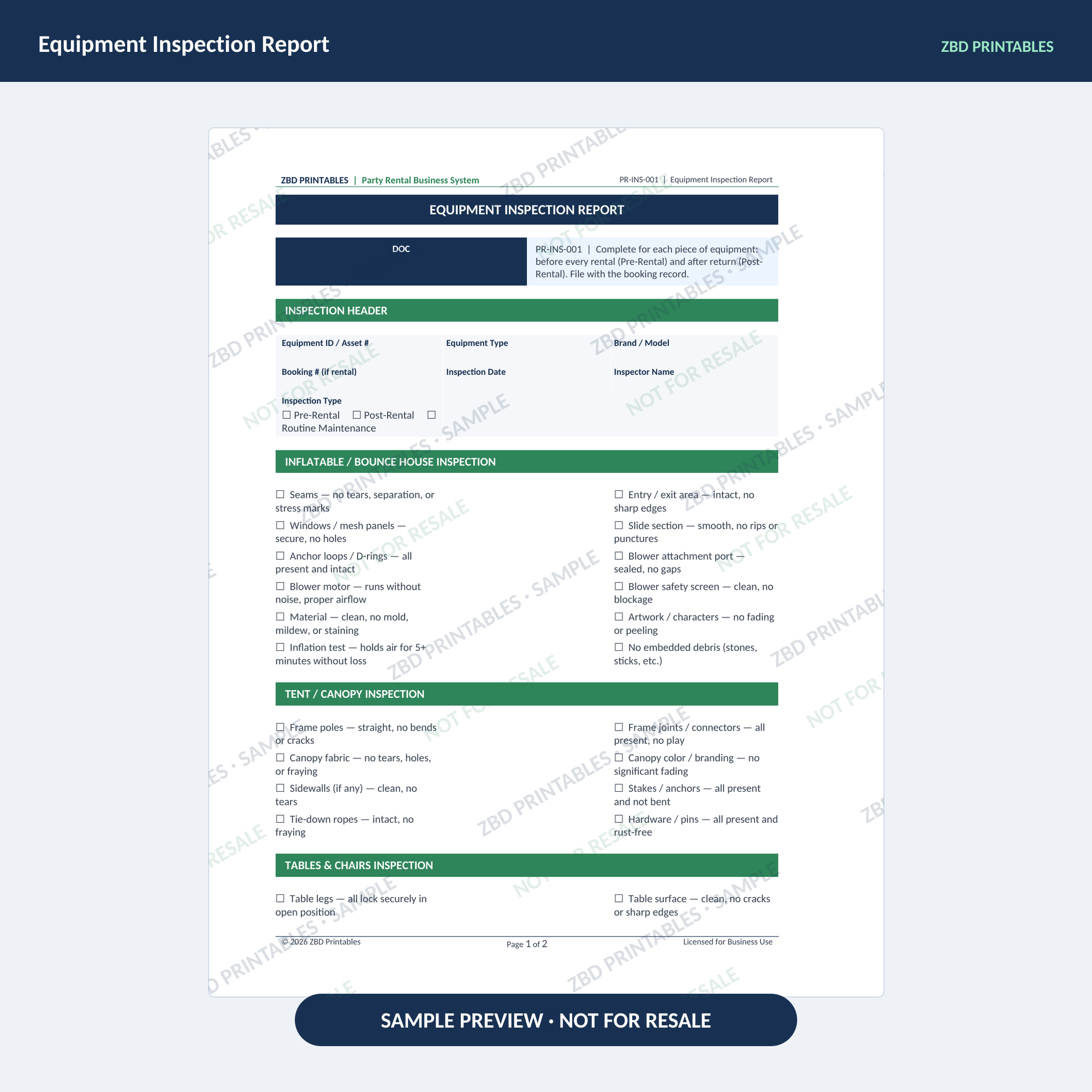Tick the Sidewalls (if any) checkbox
This screenshot has height=1092, width=1092.
pyautogui.click(x=280, y=788)
